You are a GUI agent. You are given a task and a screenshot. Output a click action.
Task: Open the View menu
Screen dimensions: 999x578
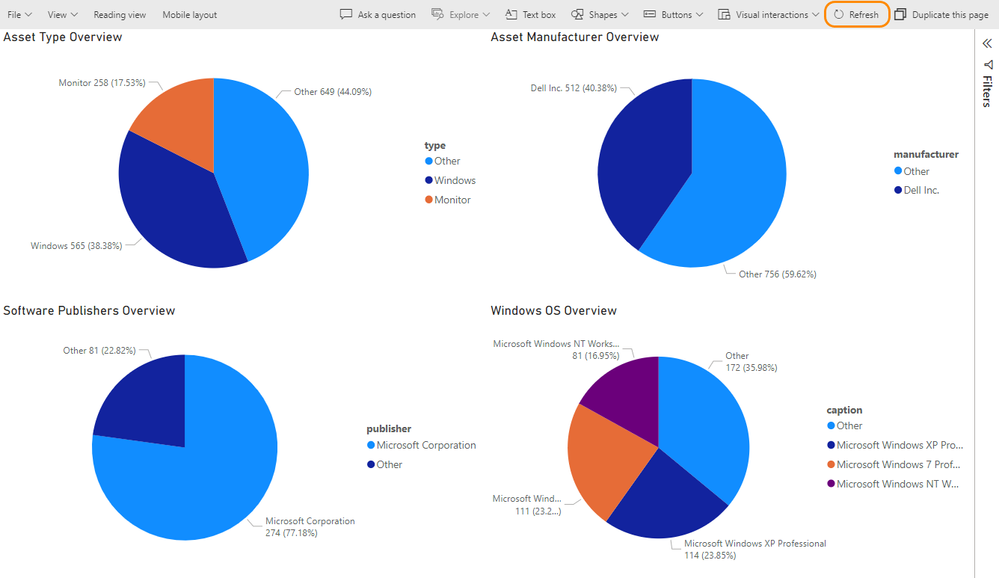point(62,15)
